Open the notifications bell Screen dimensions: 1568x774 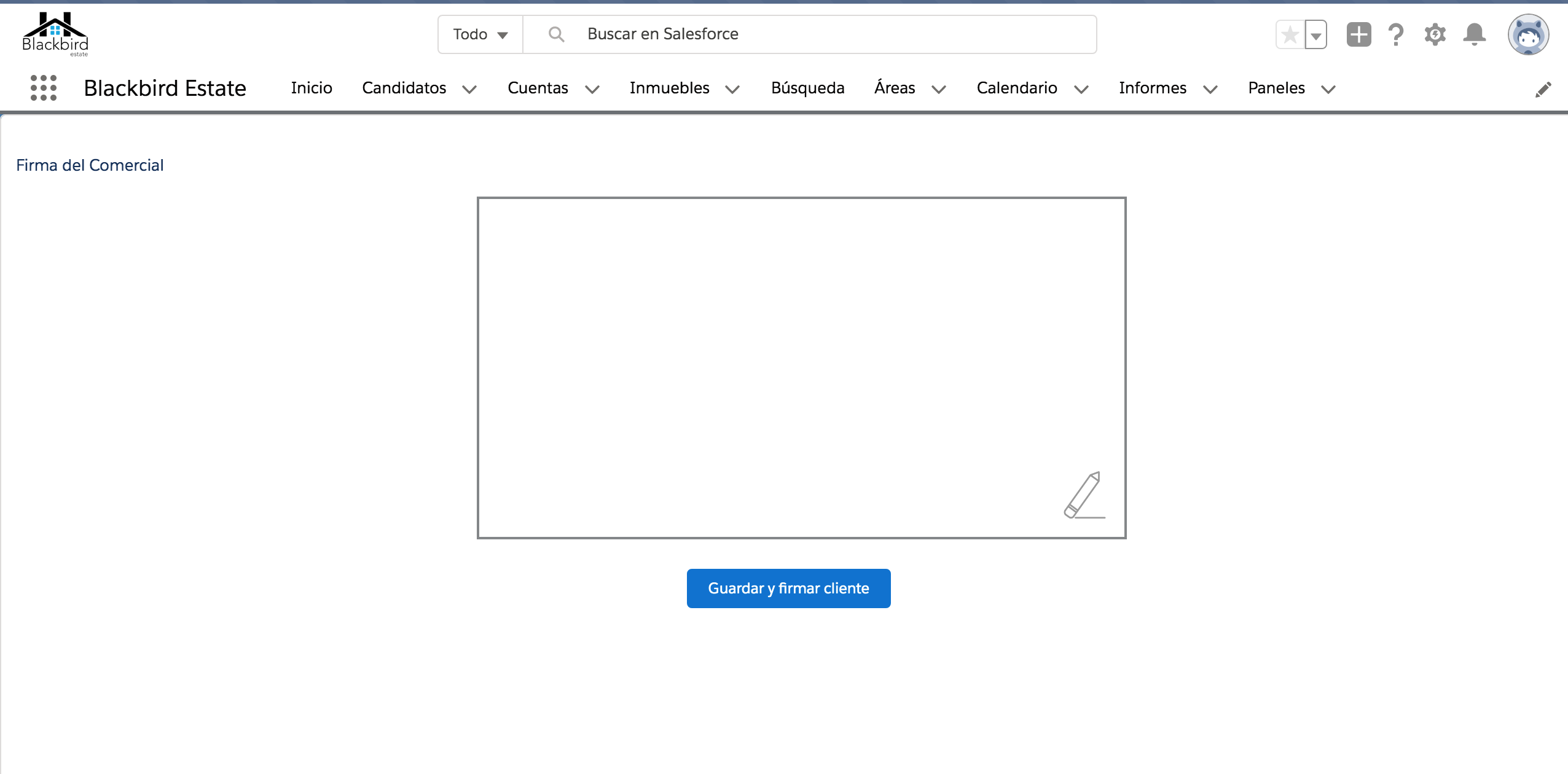tap(1474, 34)
